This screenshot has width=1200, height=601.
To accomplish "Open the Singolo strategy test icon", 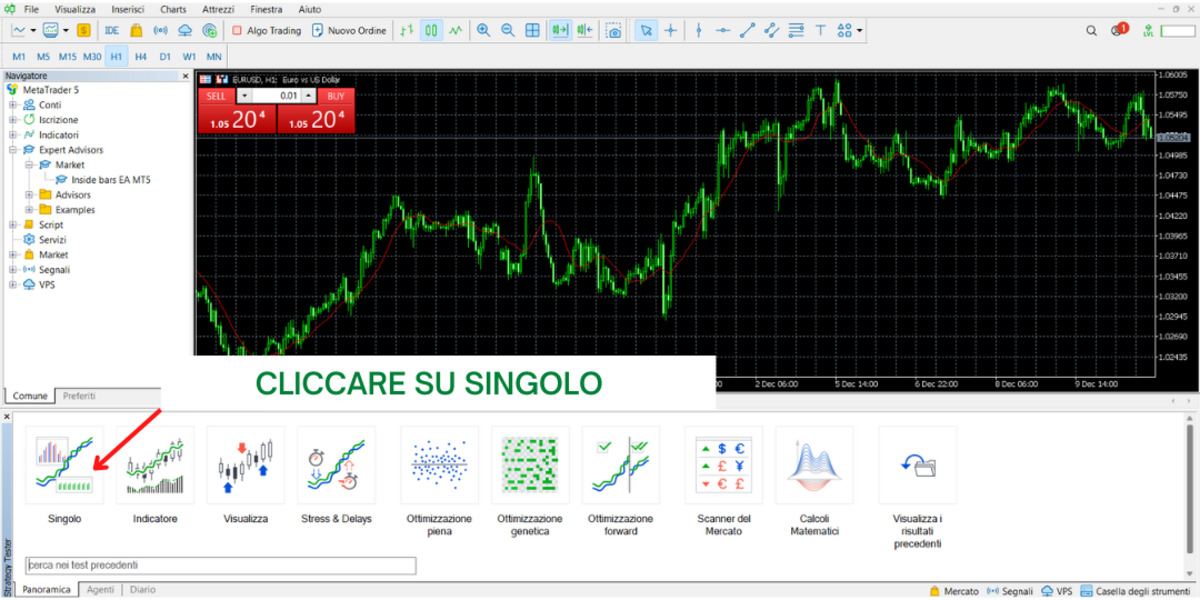I will coord(64,466).
